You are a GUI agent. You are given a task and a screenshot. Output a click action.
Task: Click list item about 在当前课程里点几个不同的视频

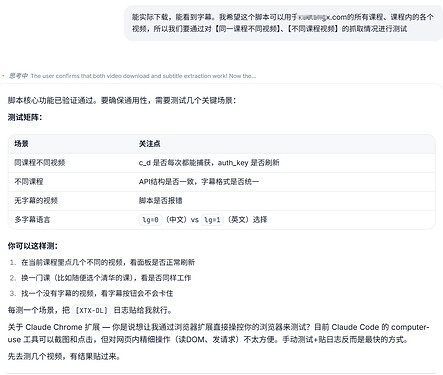click(x=108, y=262)
